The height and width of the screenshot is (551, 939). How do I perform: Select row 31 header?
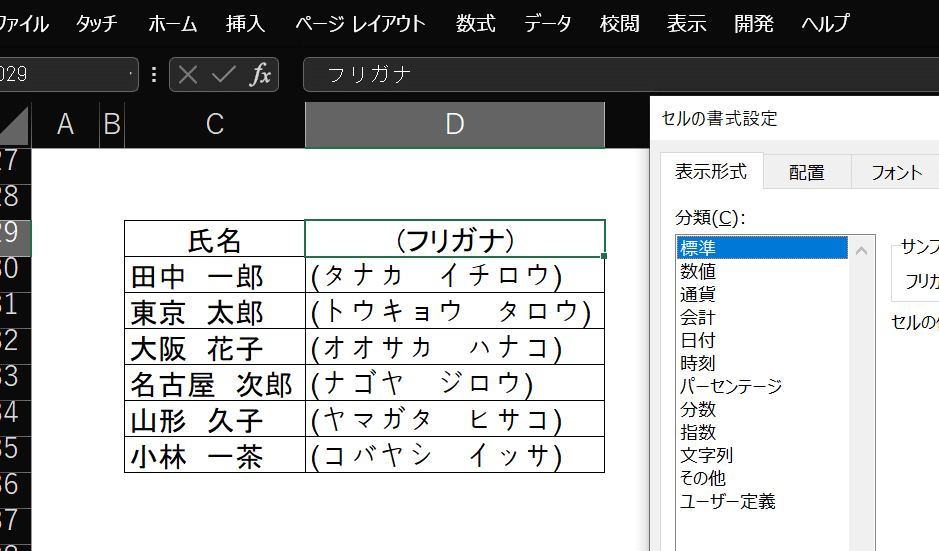tap(15, 310)
